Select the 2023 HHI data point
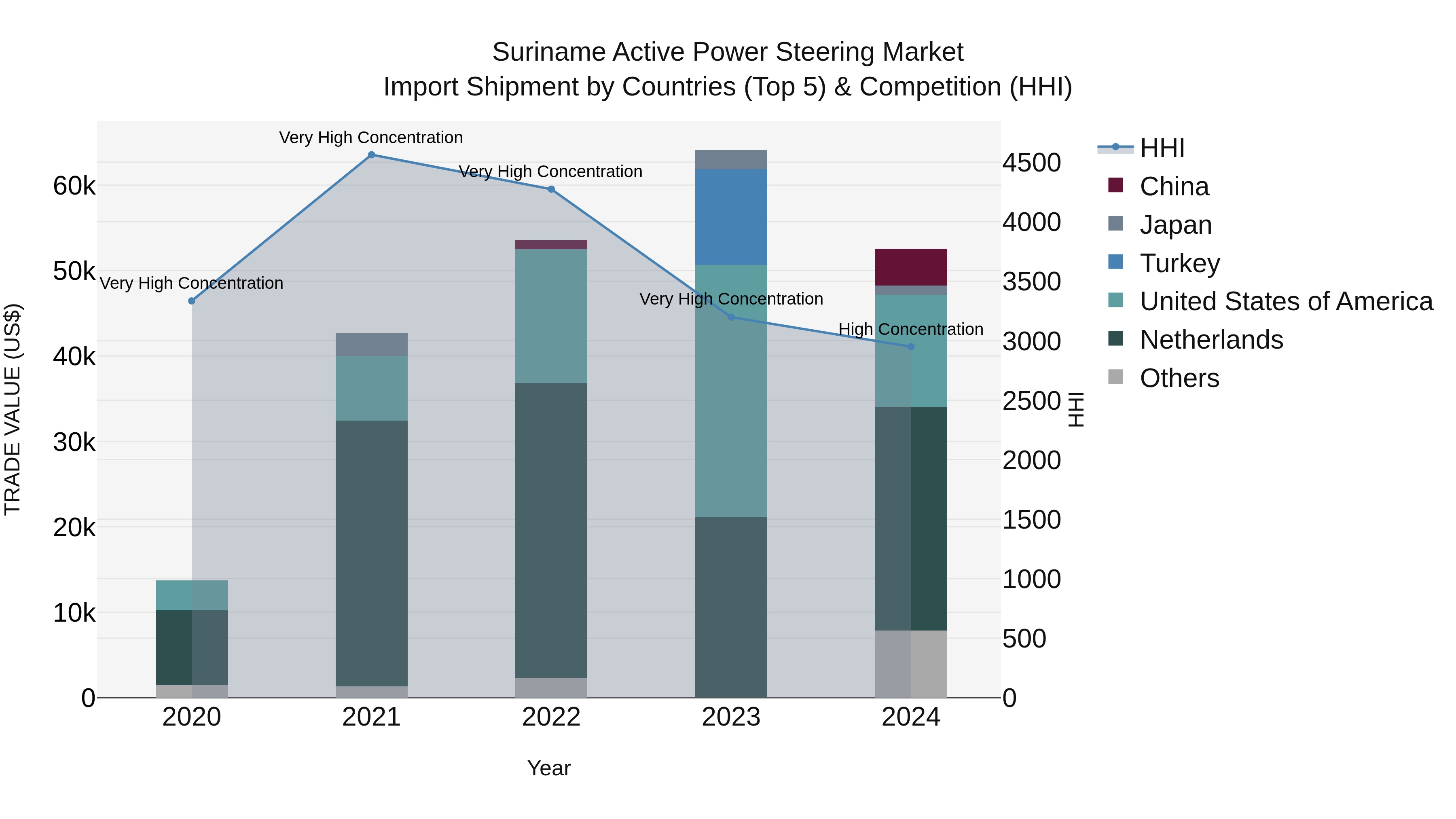This screenshot has width=1456, height=819. click(x=731, y=317)
